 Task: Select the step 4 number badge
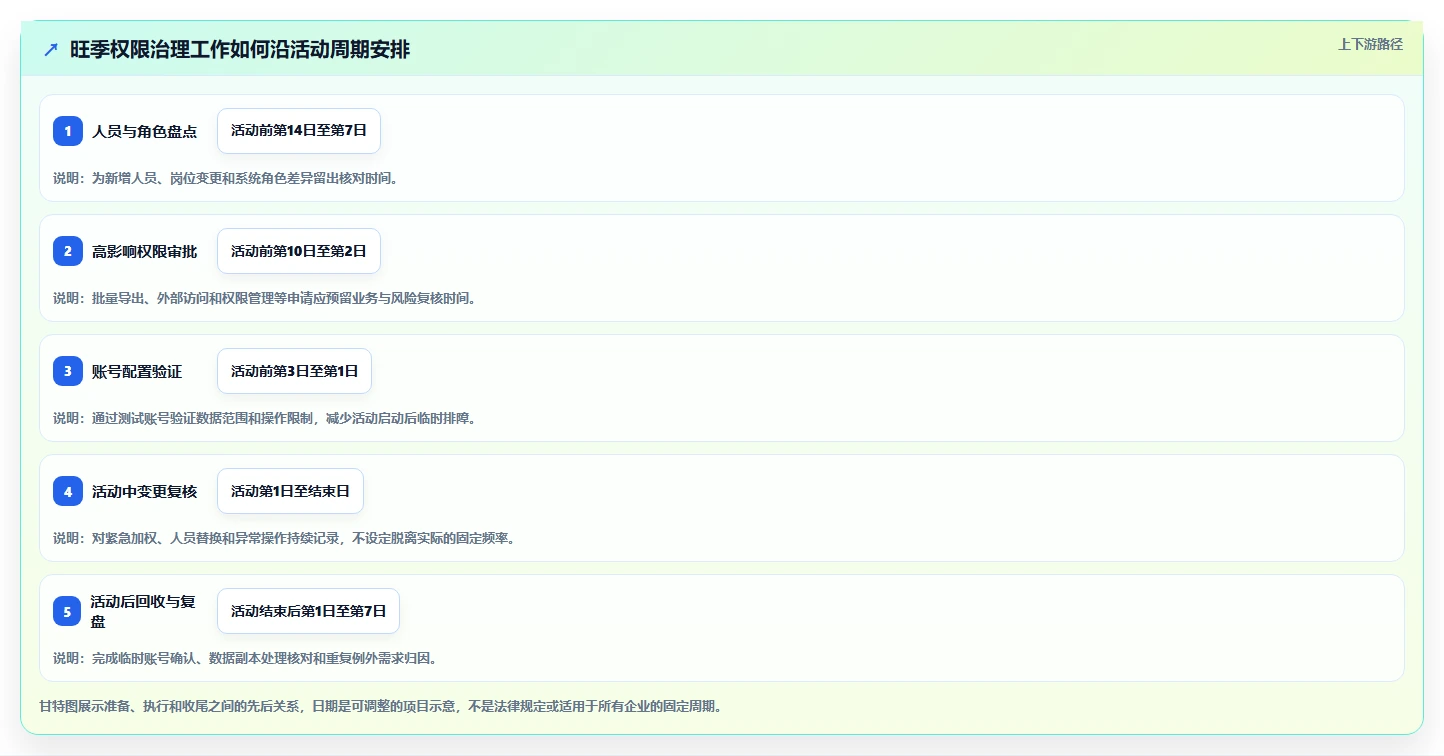(x=68, y=491)
